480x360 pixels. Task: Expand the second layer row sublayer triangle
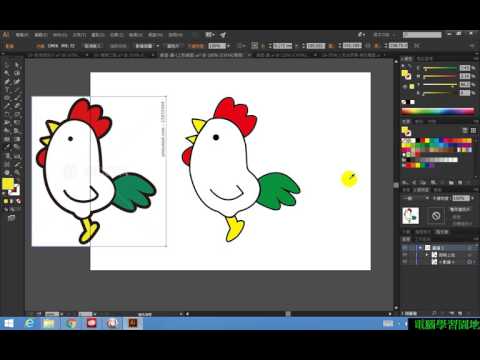point(427,255)
